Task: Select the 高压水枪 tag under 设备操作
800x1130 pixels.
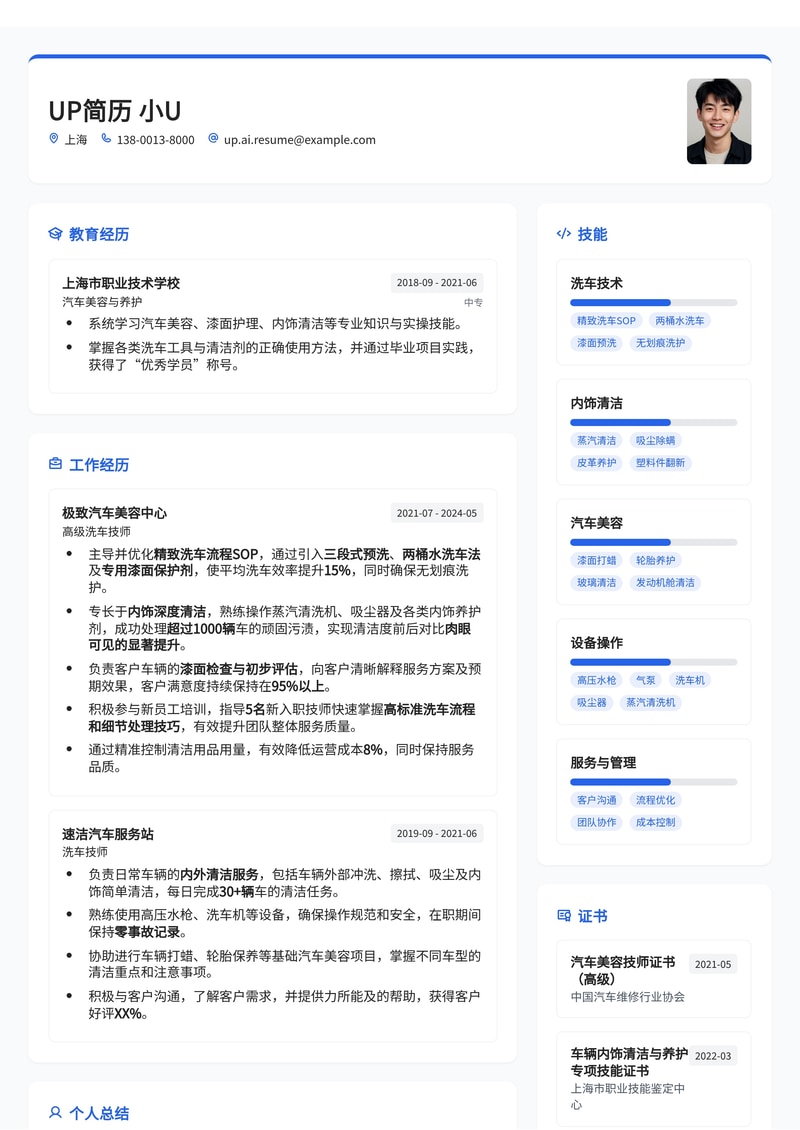Action: click(597, 679)
